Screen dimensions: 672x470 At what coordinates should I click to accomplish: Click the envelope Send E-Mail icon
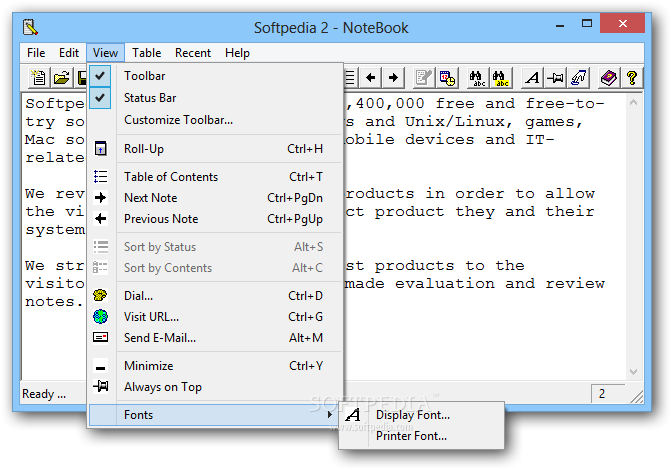[x=100, y=338]
